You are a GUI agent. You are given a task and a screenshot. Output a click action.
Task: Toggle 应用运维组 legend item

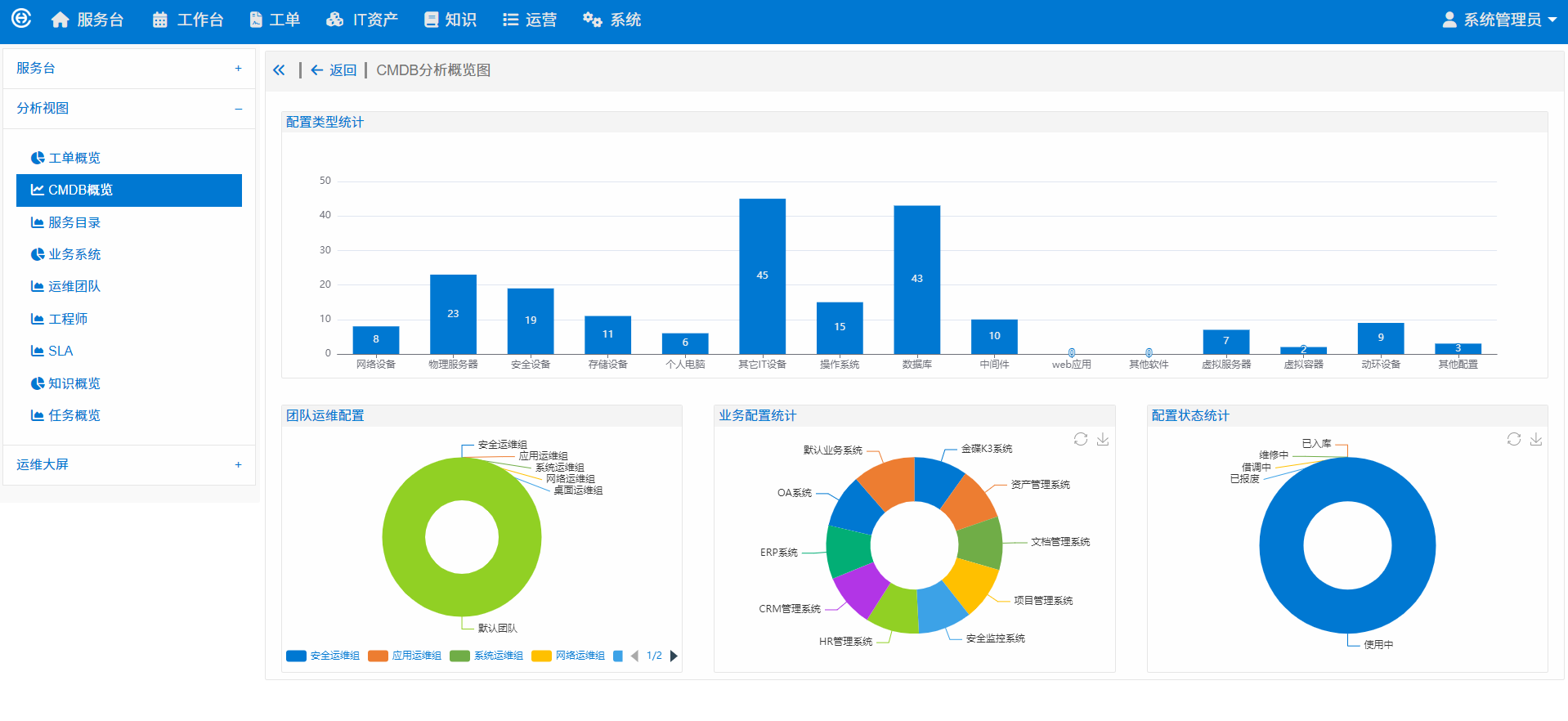405,656
